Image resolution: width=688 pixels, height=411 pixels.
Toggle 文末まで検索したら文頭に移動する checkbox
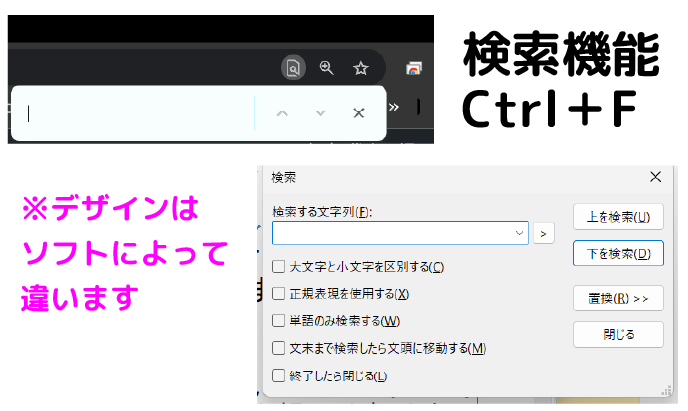pyautogui.click(x=279, y=348)
